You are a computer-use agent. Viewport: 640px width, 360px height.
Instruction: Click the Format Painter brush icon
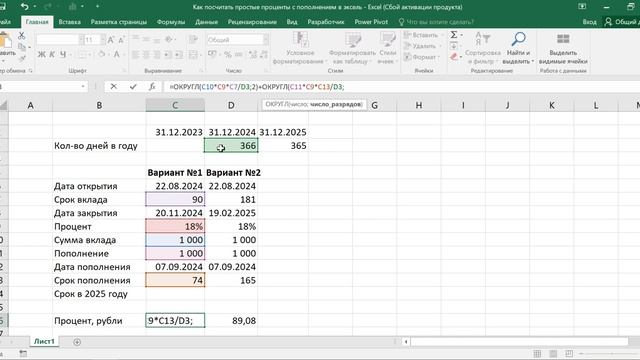point(22,59)
